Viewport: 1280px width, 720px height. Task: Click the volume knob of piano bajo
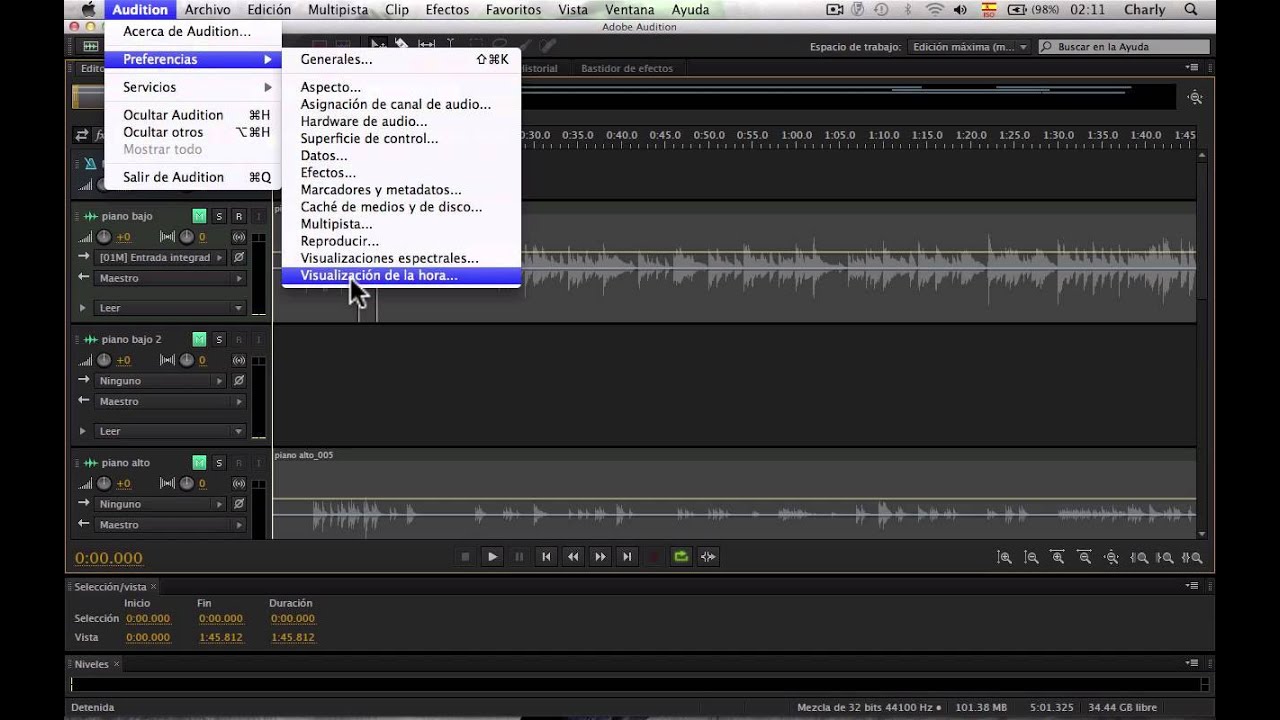(x=104, y=237)
